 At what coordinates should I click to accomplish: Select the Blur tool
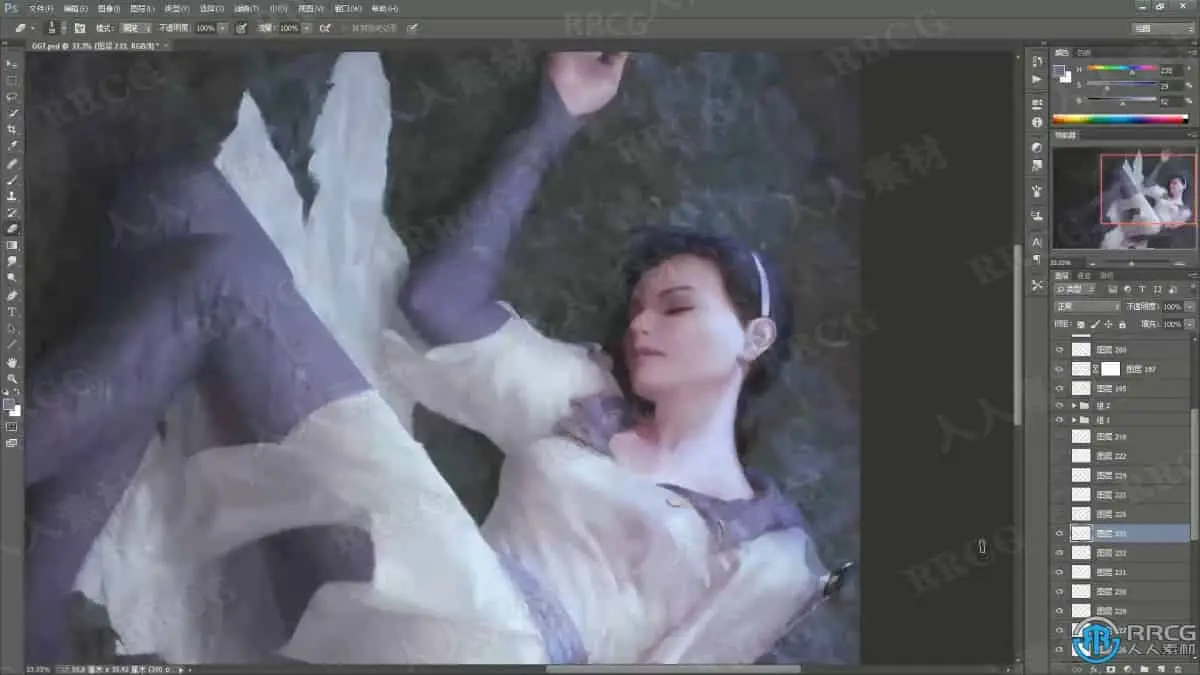click(x=12, y=262)
